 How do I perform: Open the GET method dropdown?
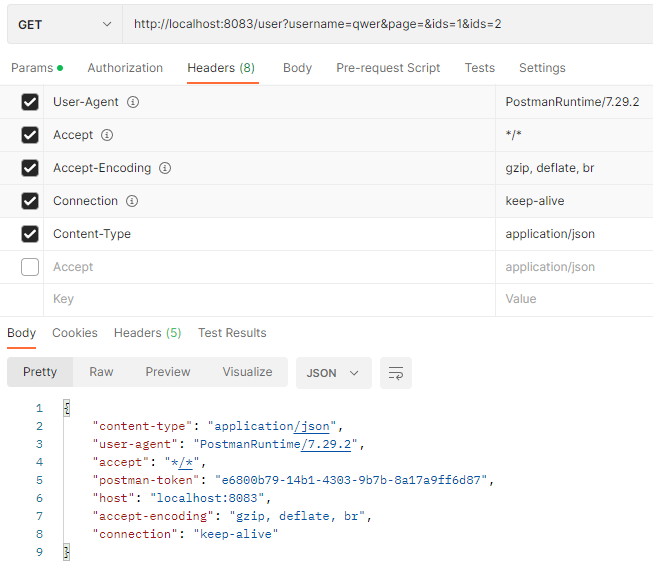(65, 25)
